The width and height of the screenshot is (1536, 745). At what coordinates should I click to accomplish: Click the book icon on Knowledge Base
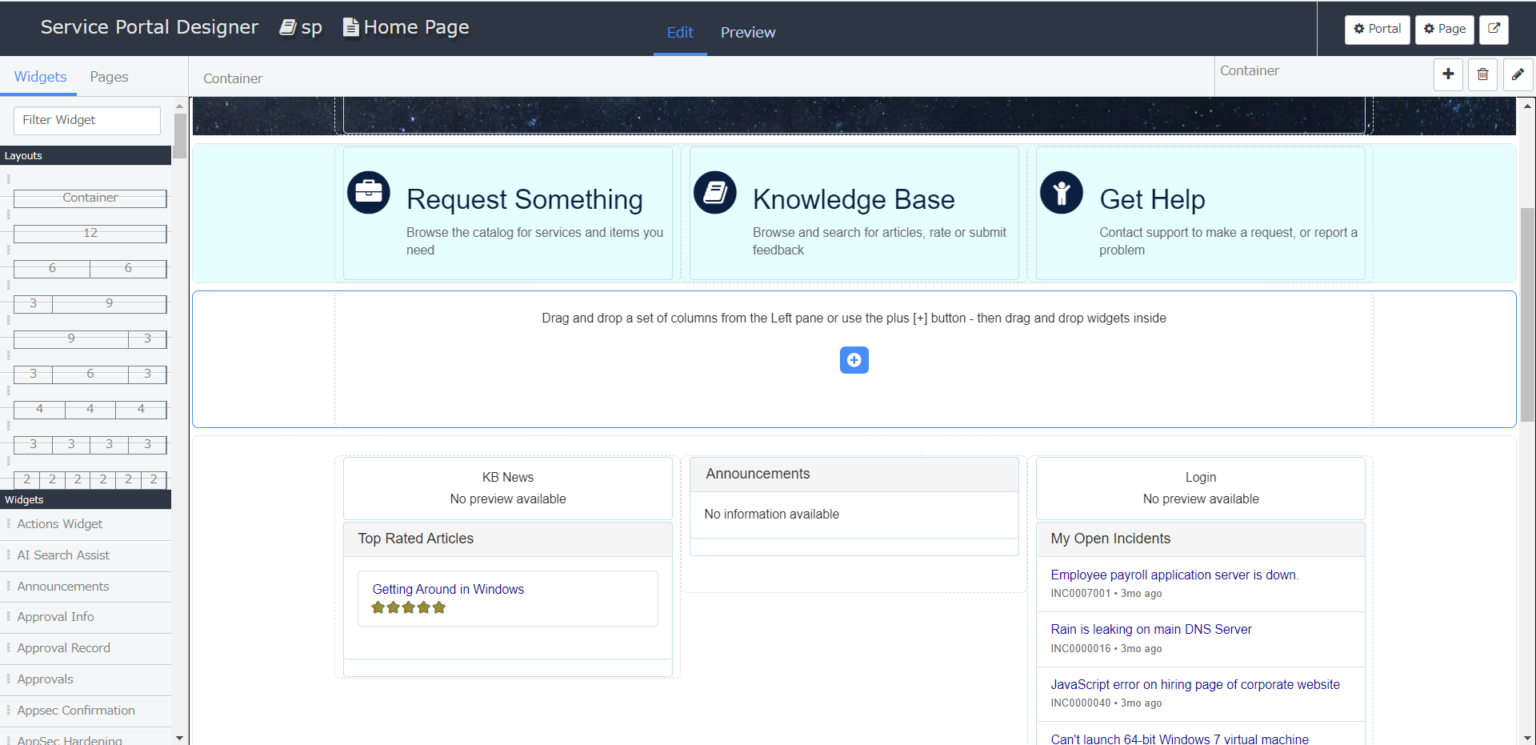tap(714, 190)
